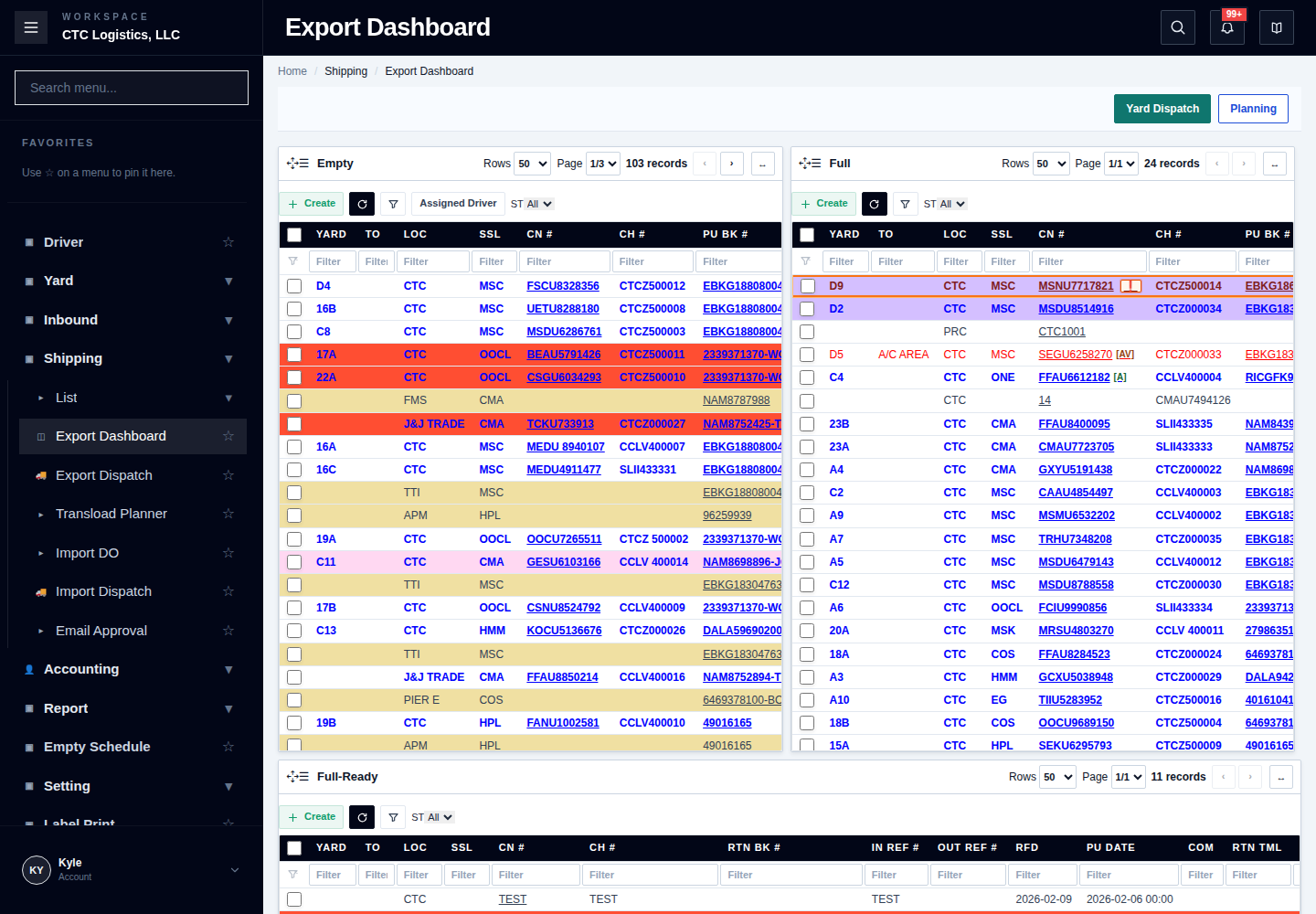Open Page dropdown in Empty panel
1316x914 pixels.
(x=602, y=164)
